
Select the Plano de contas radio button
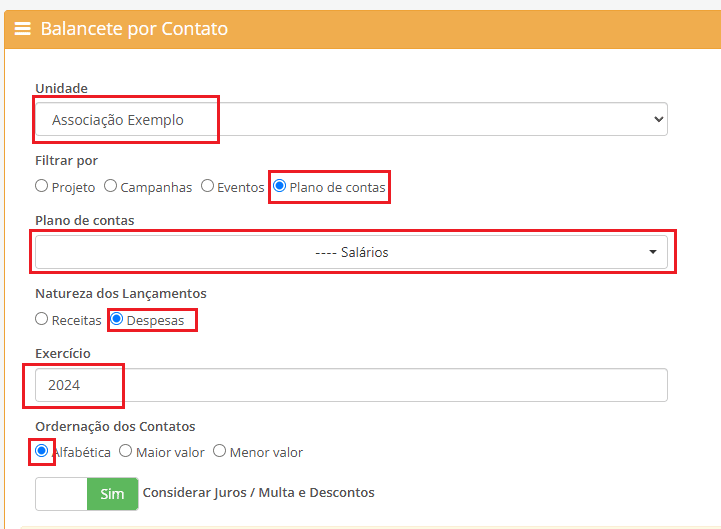click(x=280, y=186)
